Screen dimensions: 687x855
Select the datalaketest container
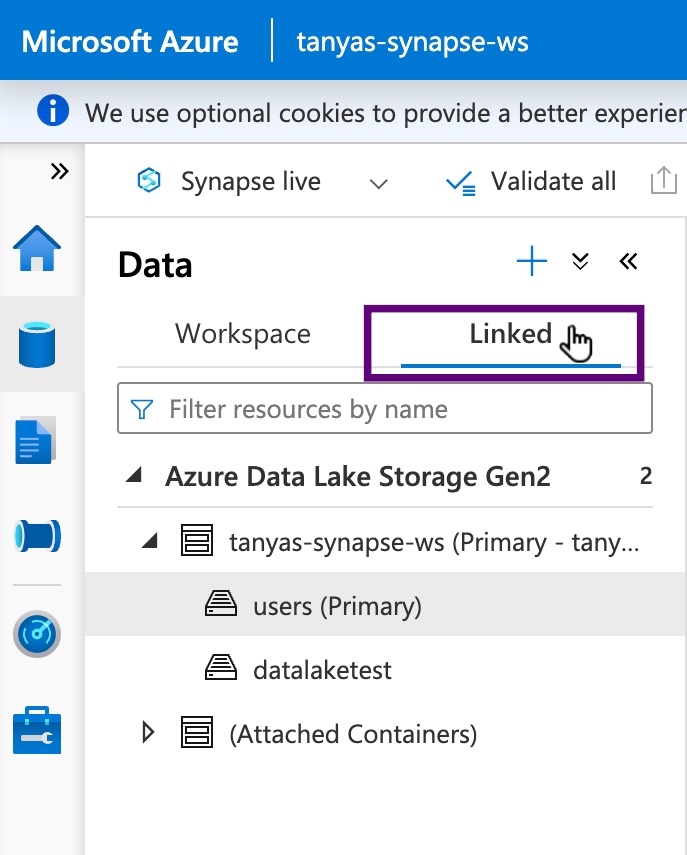coord(385,668)
